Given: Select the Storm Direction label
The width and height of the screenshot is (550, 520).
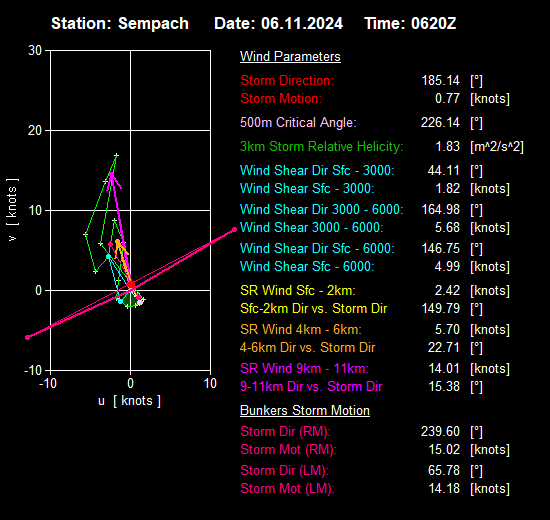Looking at the screenshot, I should pyautogui.click(x=287, y=80).
